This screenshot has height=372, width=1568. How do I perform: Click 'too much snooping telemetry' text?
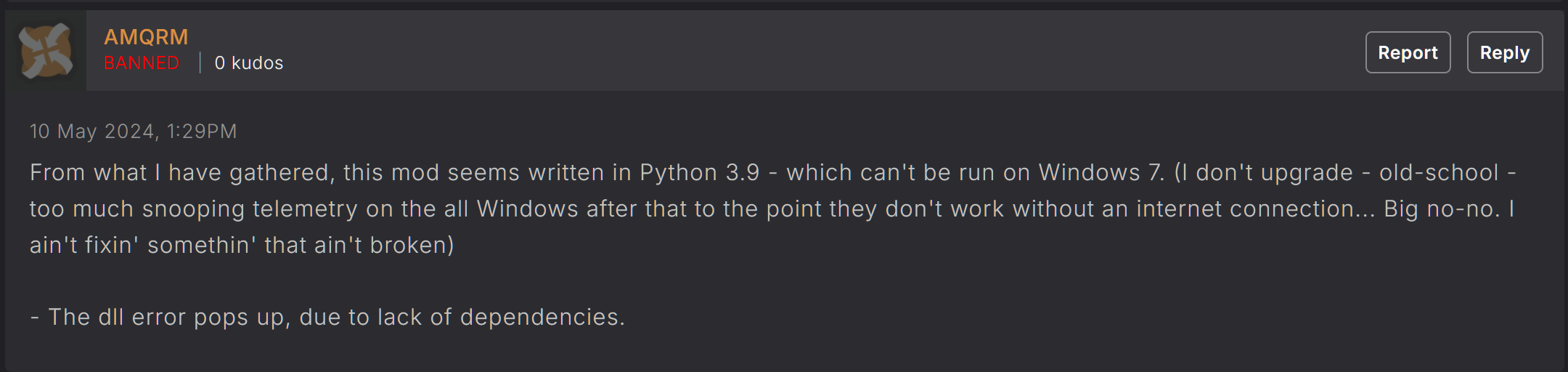(194, 209)
